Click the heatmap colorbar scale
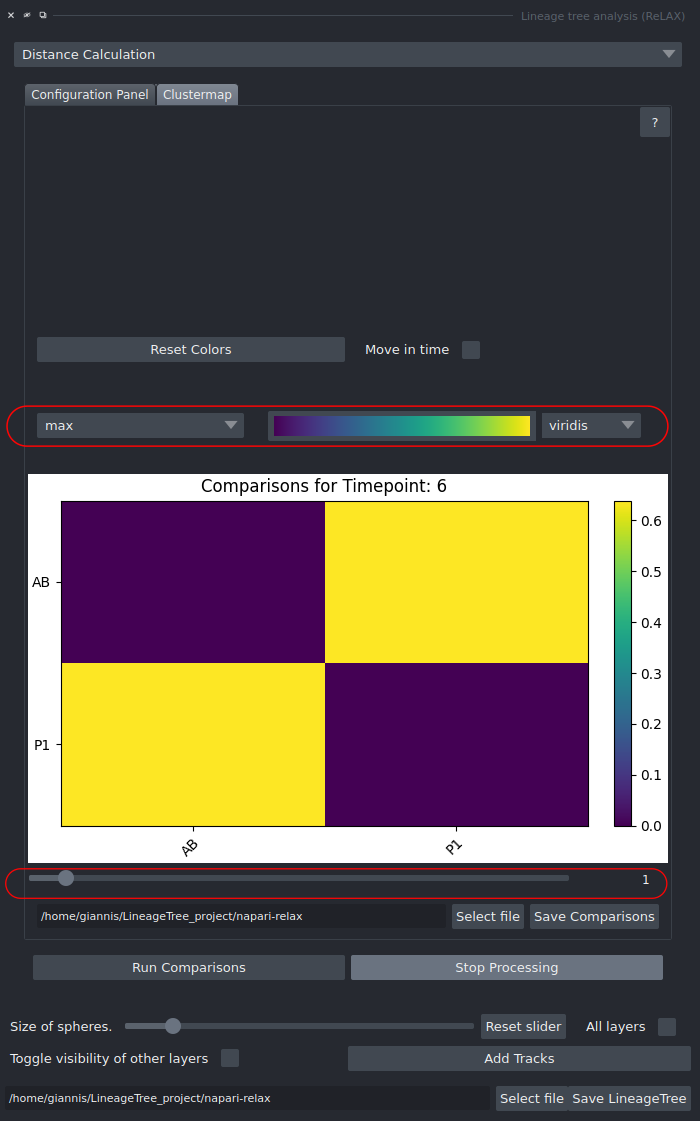Screen dimensions: 700x1121 [x=623, y=664]
